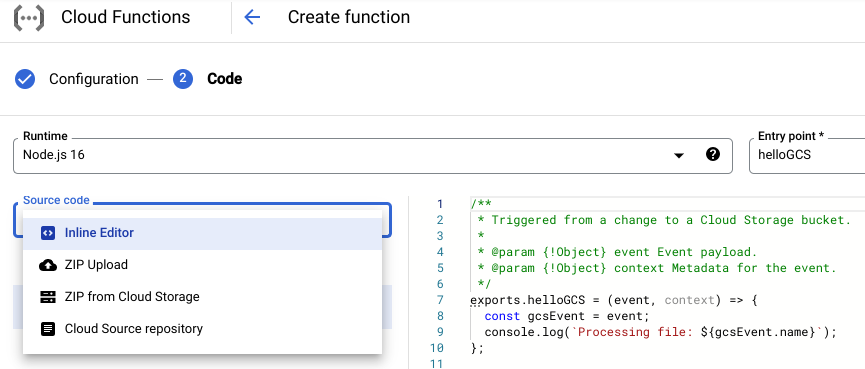The width and height of the screenshot is (865, 369).
Task: Click the Cloud Source repository document icon
Action: (48, 329)
